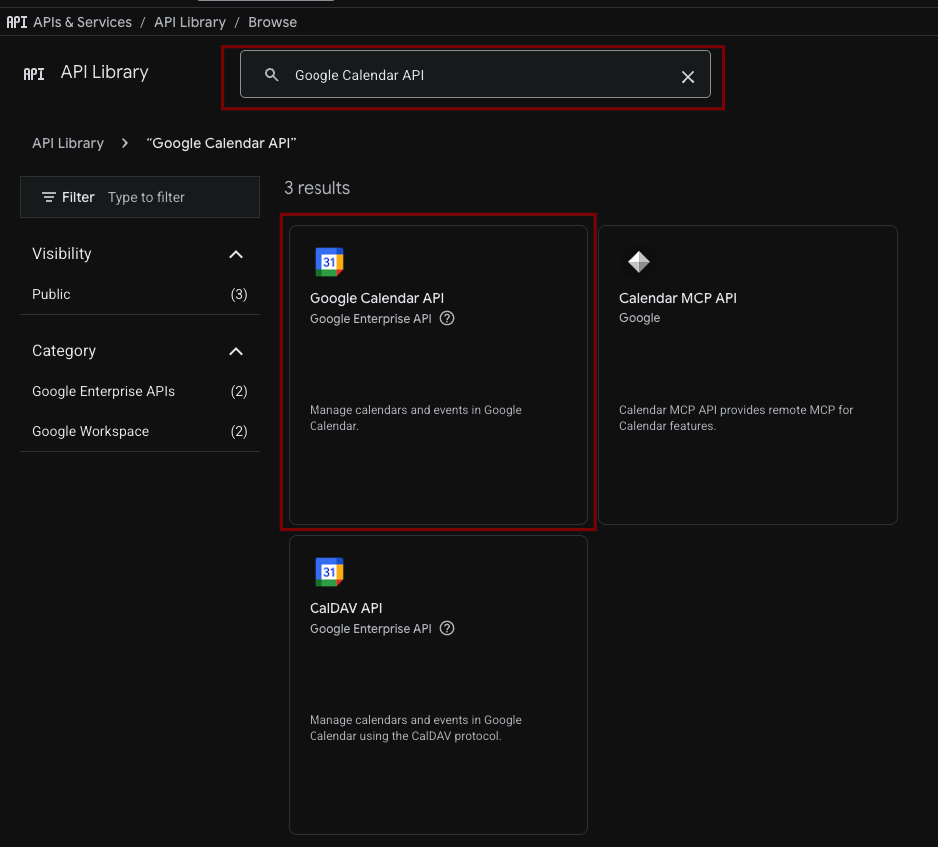Click the (2) count beside Google Enterprise APIs
This screenshot has height=847, width=938.
click(239, 391)
